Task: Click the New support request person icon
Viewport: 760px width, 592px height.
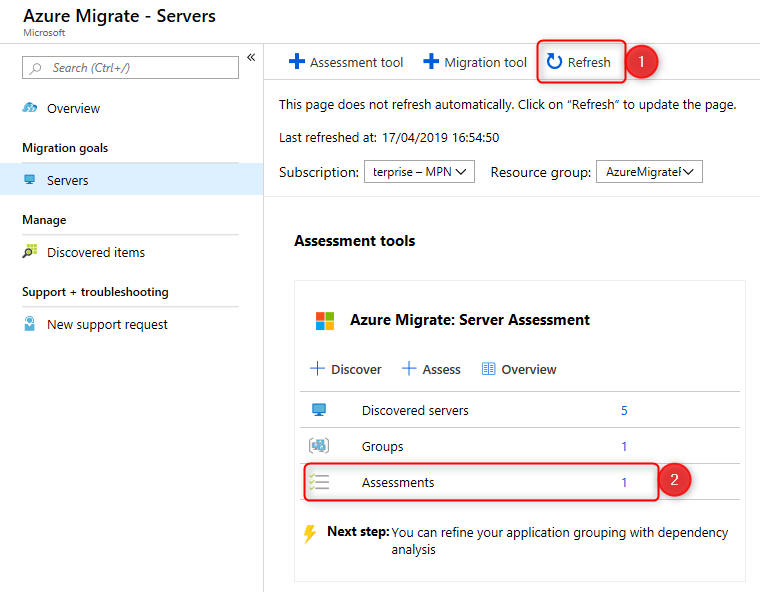Action: click(30, 323)
